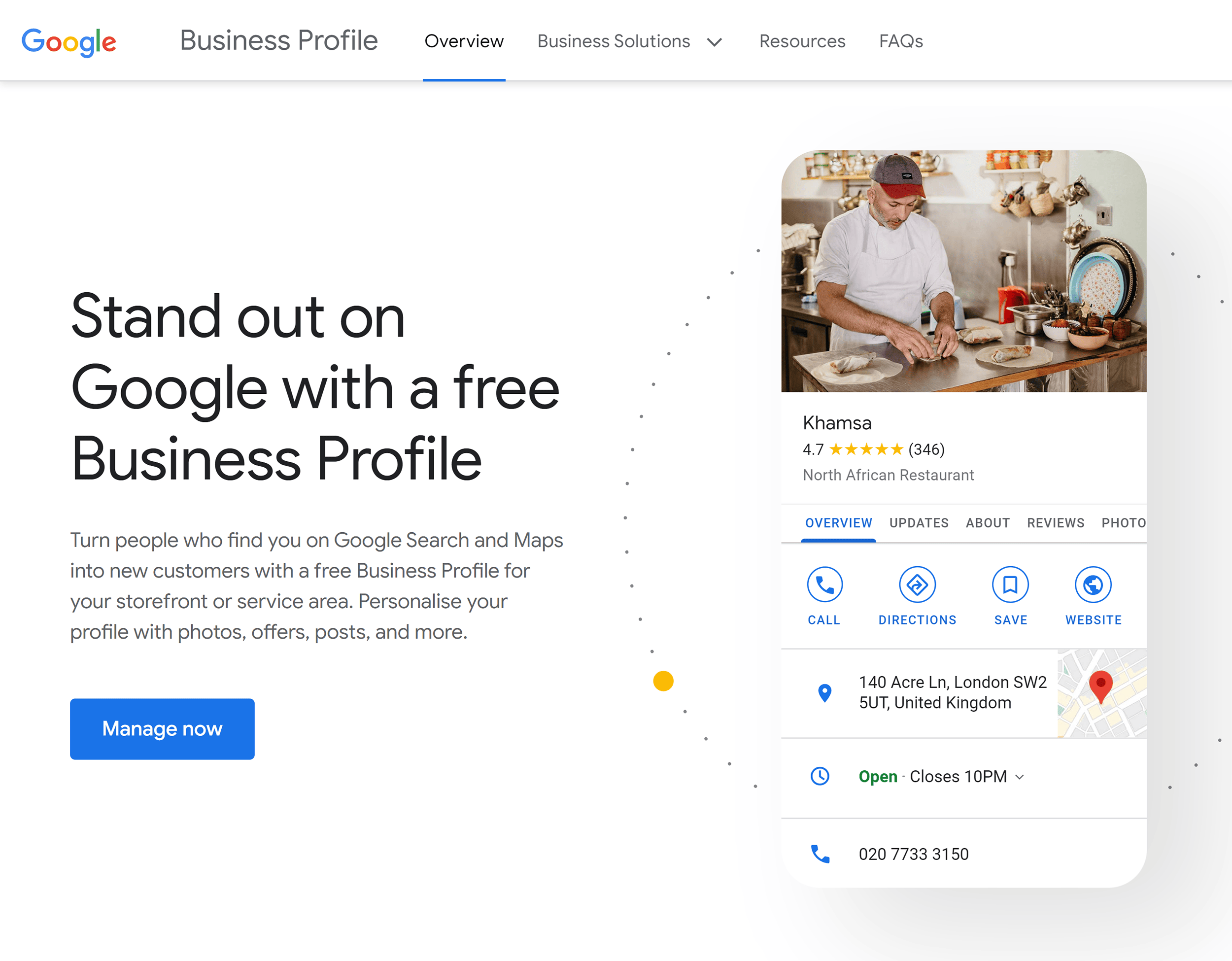This screenshot has height=961, width=1232.
Task: Select the Overview navigation item
Action: [x=463, y=41]
